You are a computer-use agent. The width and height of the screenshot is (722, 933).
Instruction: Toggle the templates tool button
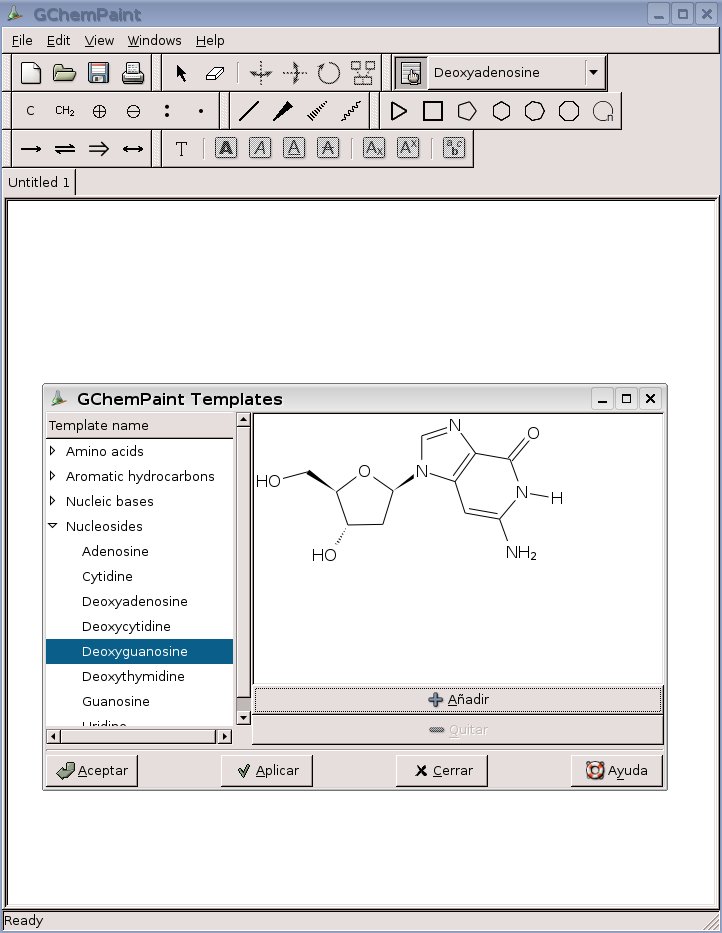(409, 73)
